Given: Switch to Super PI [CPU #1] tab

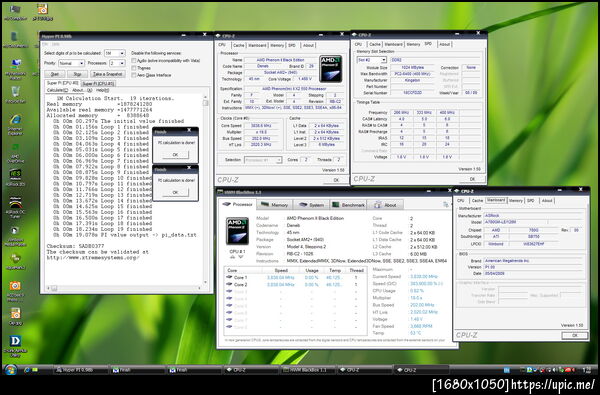Looking at the screenshot, I should [x=98, y=83].
